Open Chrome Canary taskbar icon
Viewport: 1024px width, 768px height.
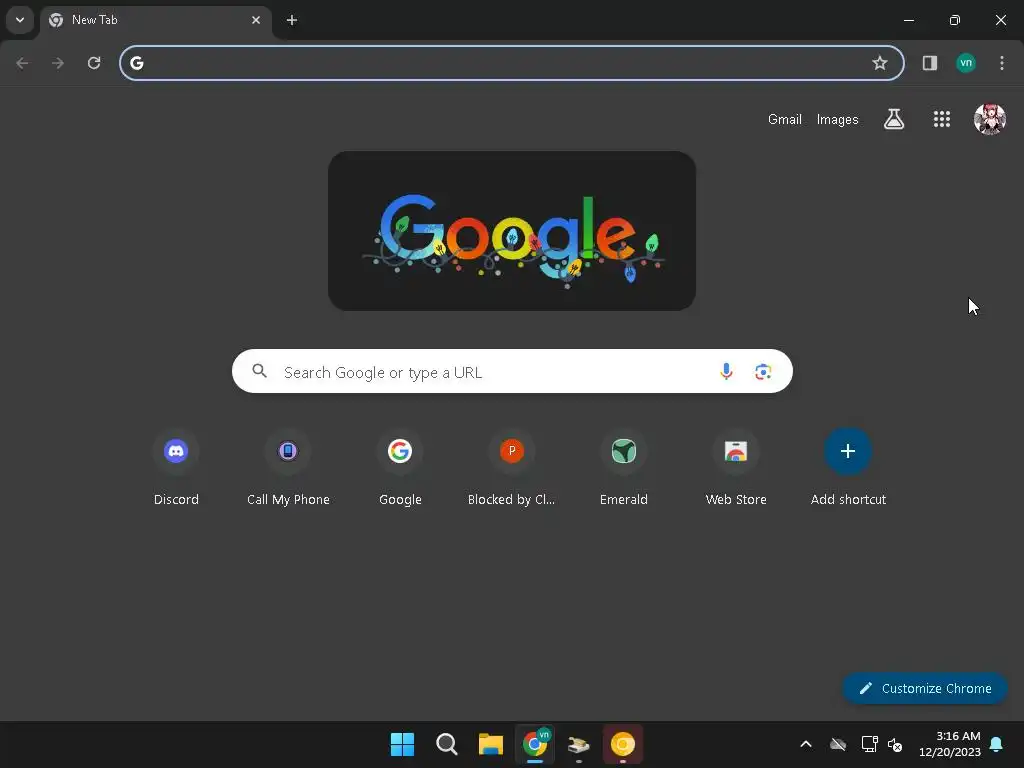[x=623, y=744]
